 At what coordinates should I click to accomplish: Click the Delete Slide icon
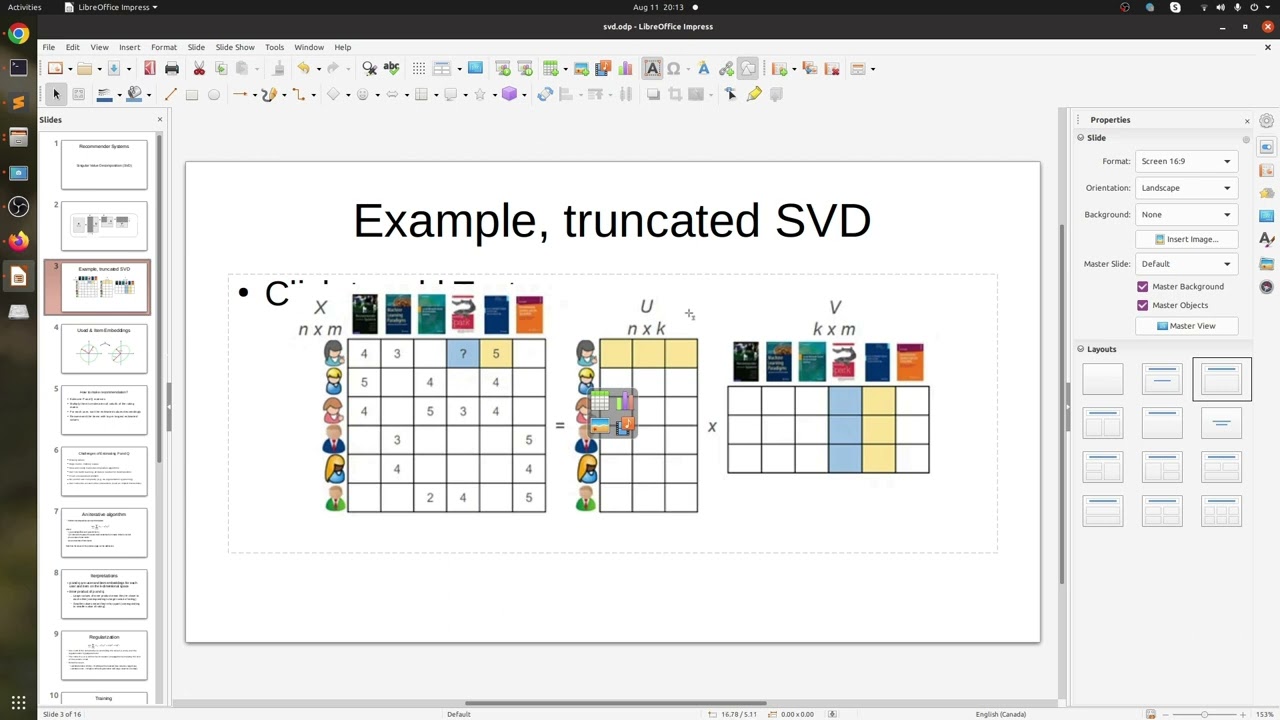[x=832, y=68]
